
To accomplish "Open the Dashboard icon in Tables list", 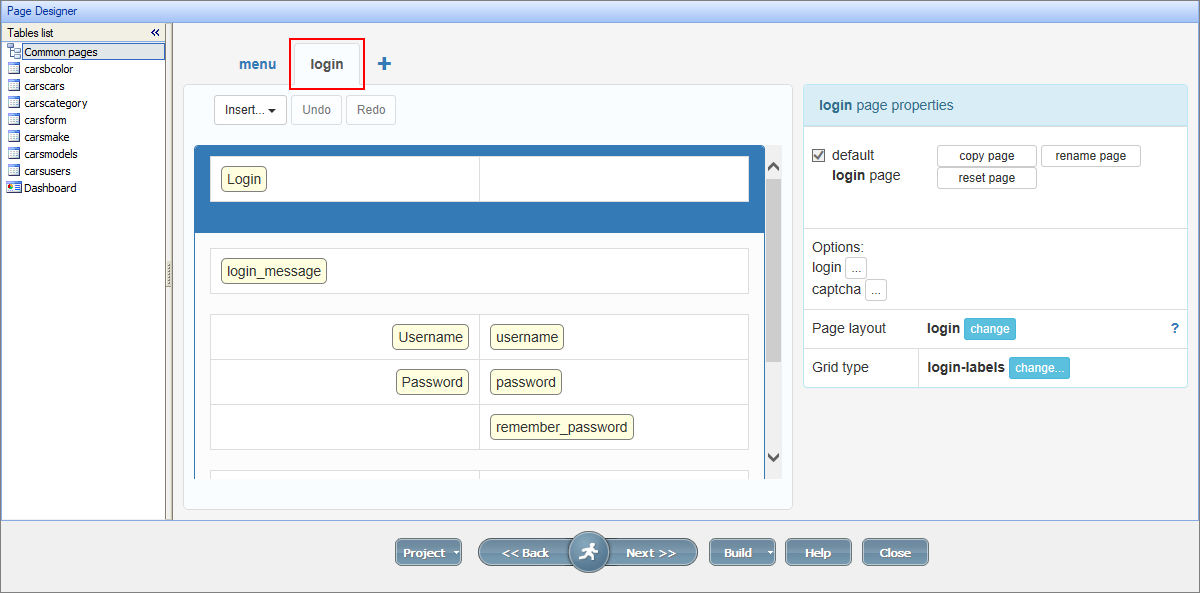I will 14,187.
